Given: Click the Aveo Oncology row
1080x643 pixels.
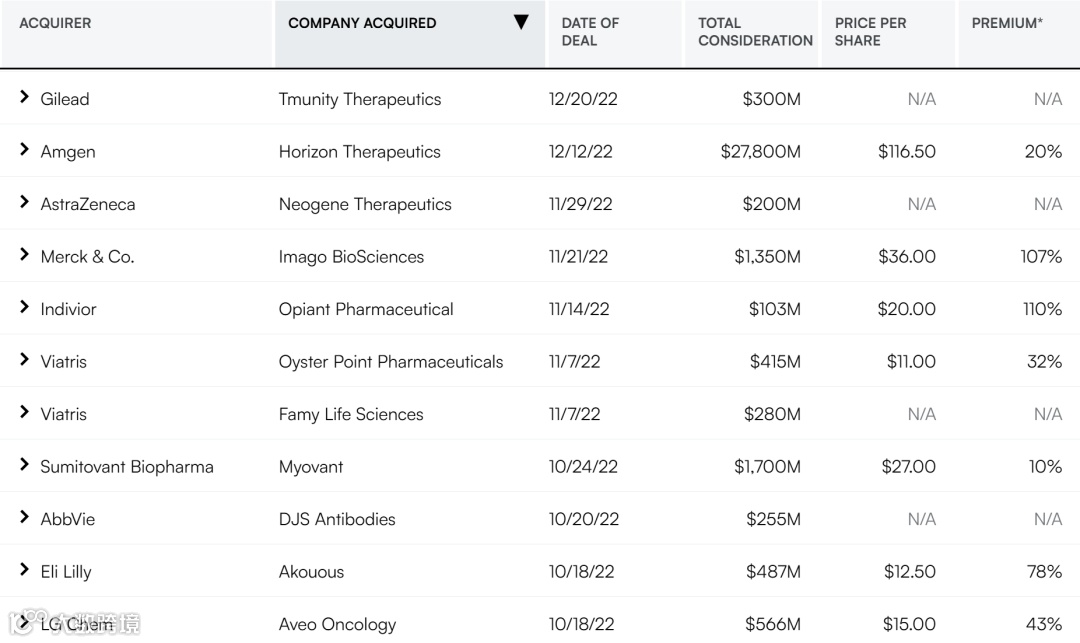Looking at the screenshot, I should click(x=337, y=624).
